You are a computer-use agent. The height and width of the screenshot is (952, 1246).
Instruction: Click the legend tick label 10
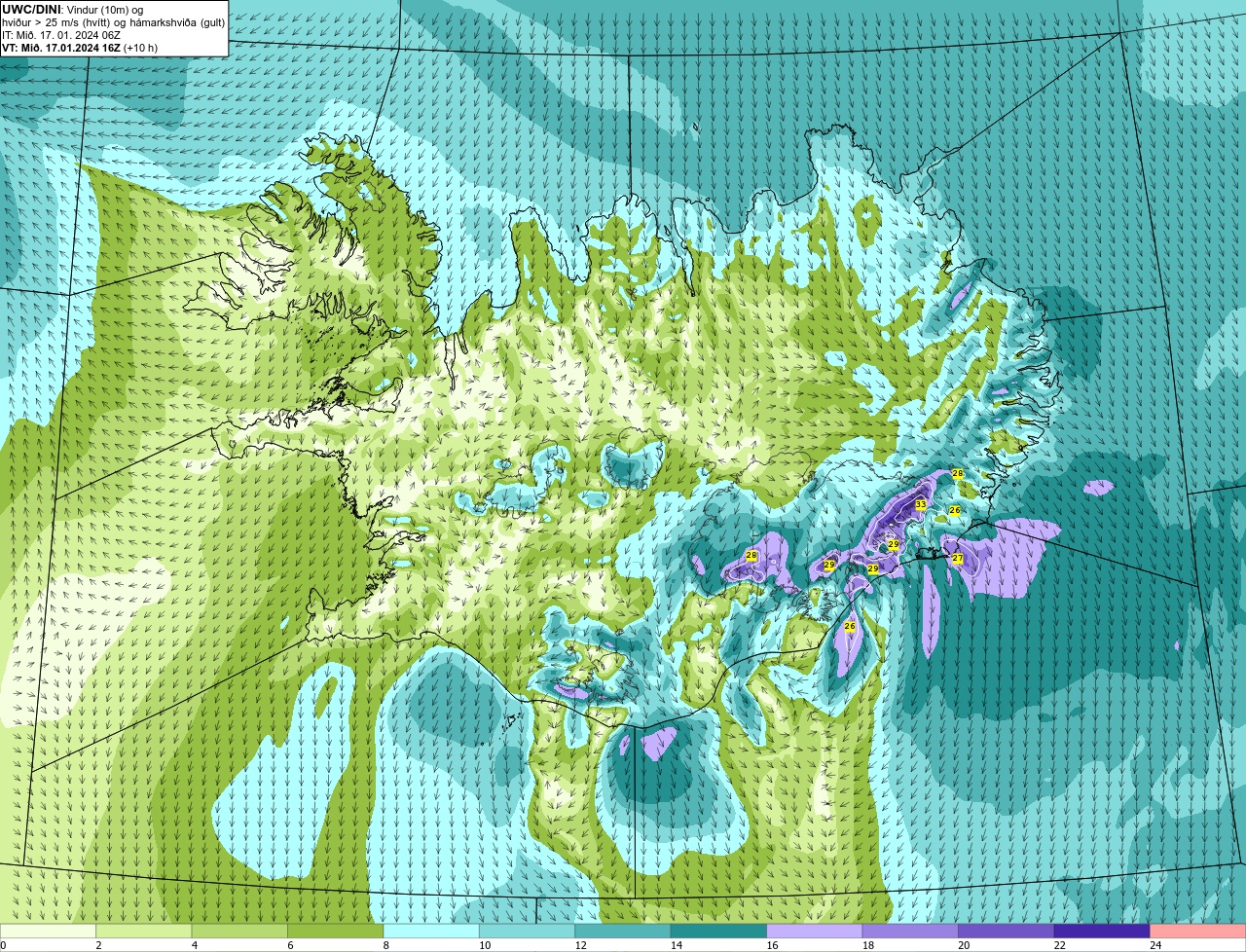pyautogui.click(x=485, y=945)
